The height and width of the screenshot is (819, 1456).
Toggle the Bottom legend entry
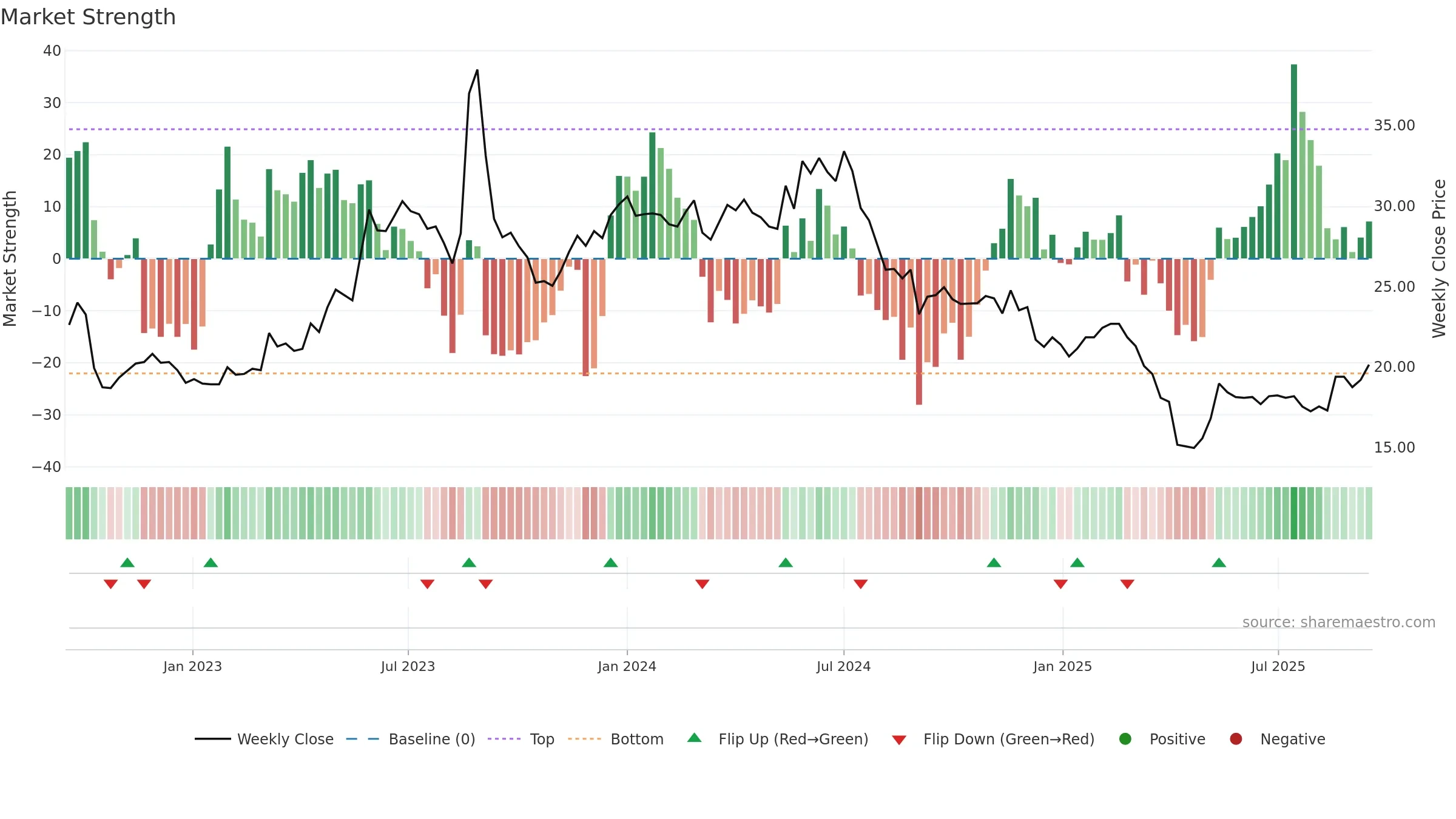616,739
